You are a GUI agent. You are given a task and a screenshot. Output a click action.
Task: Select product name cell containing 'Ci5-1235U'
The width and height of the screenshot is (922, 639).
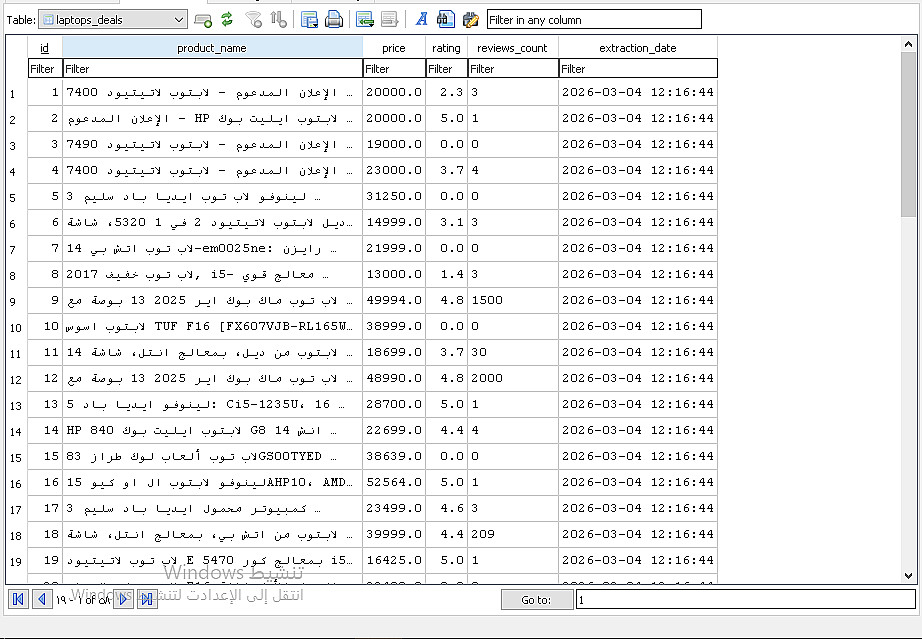(212, 404)
